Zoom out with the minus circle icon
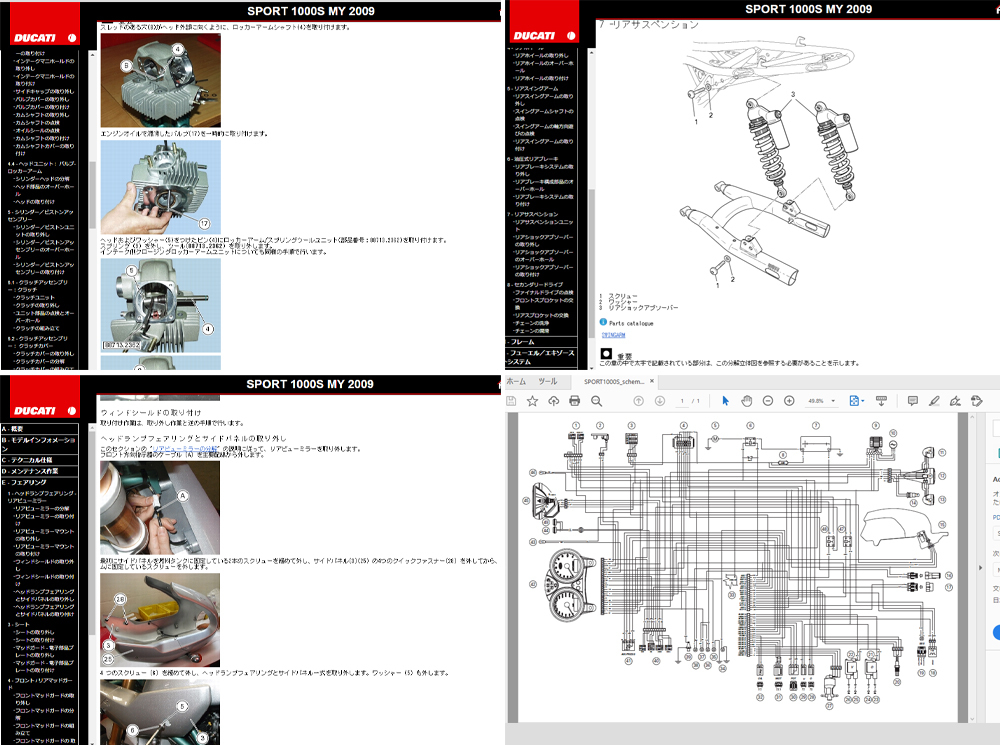Image resolution: width=1000 pixels, height=745 pixels. tap(768, 401)
